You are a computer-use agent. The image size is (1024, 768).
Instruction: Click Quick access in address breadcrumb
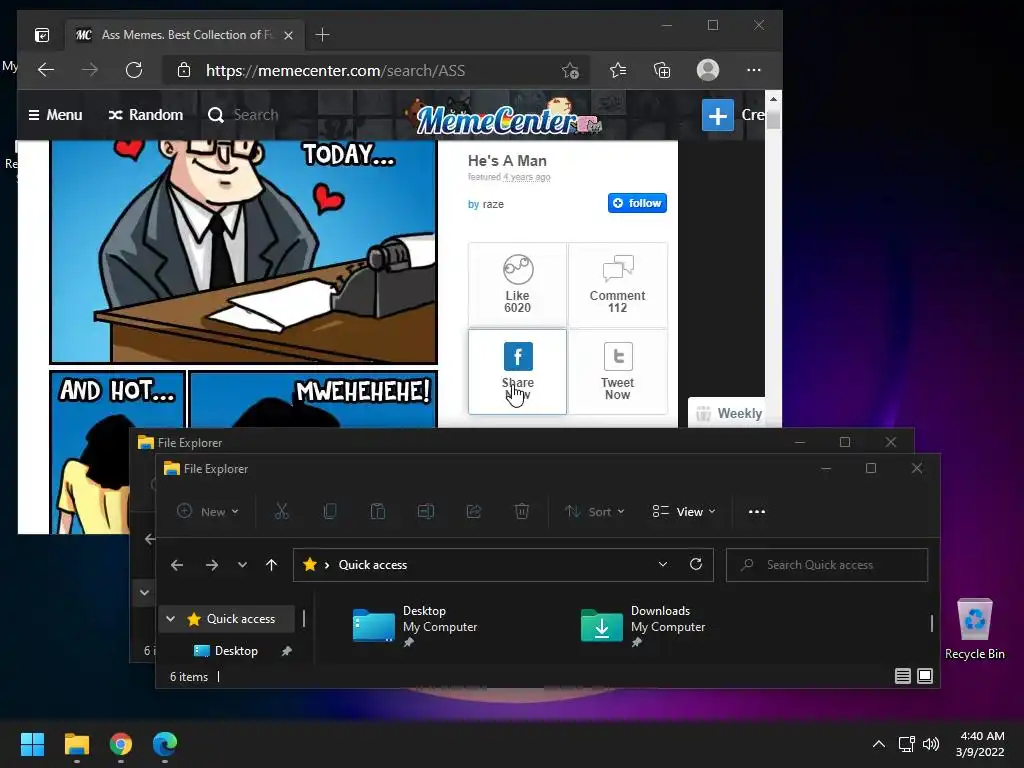tap(372, 565)
